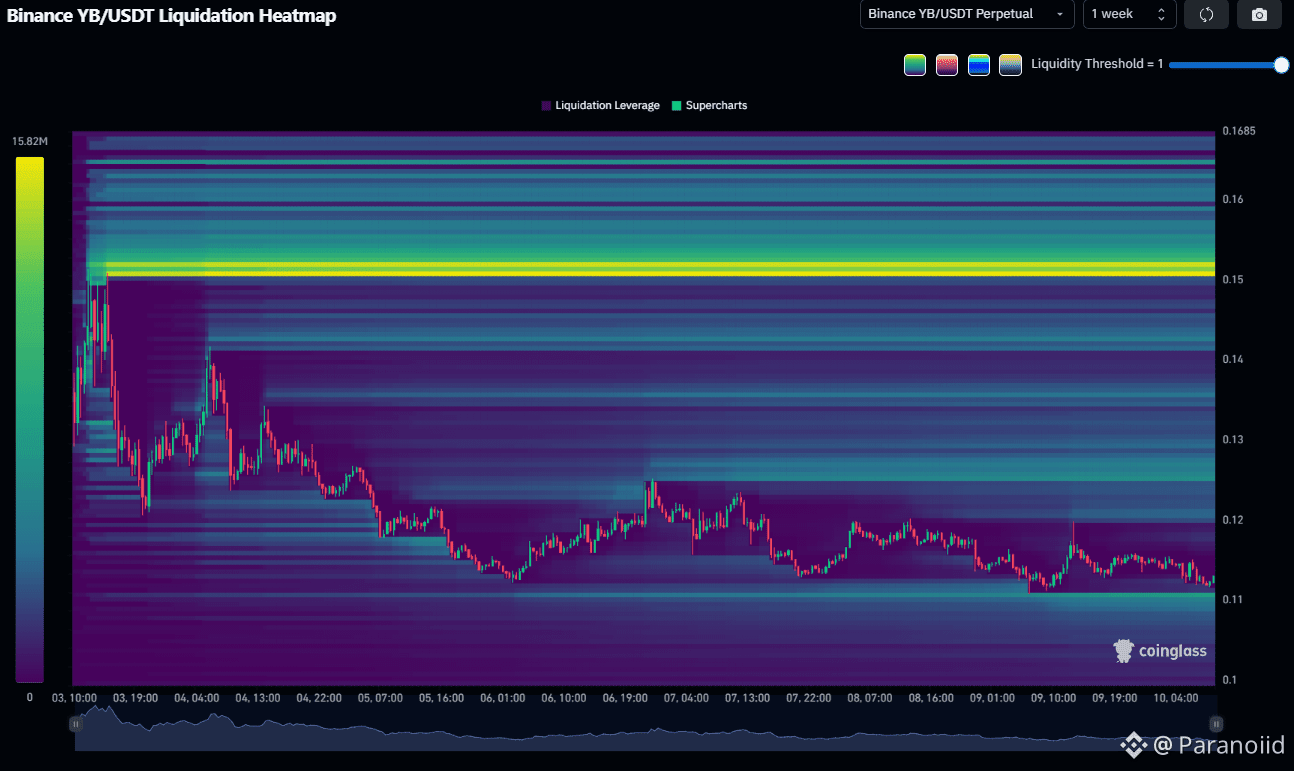The height and width of the screenshot is (771, 1294).
Task: Open the Binance YB/USDT Perpetual dropdown
Action: coord(966,14)
